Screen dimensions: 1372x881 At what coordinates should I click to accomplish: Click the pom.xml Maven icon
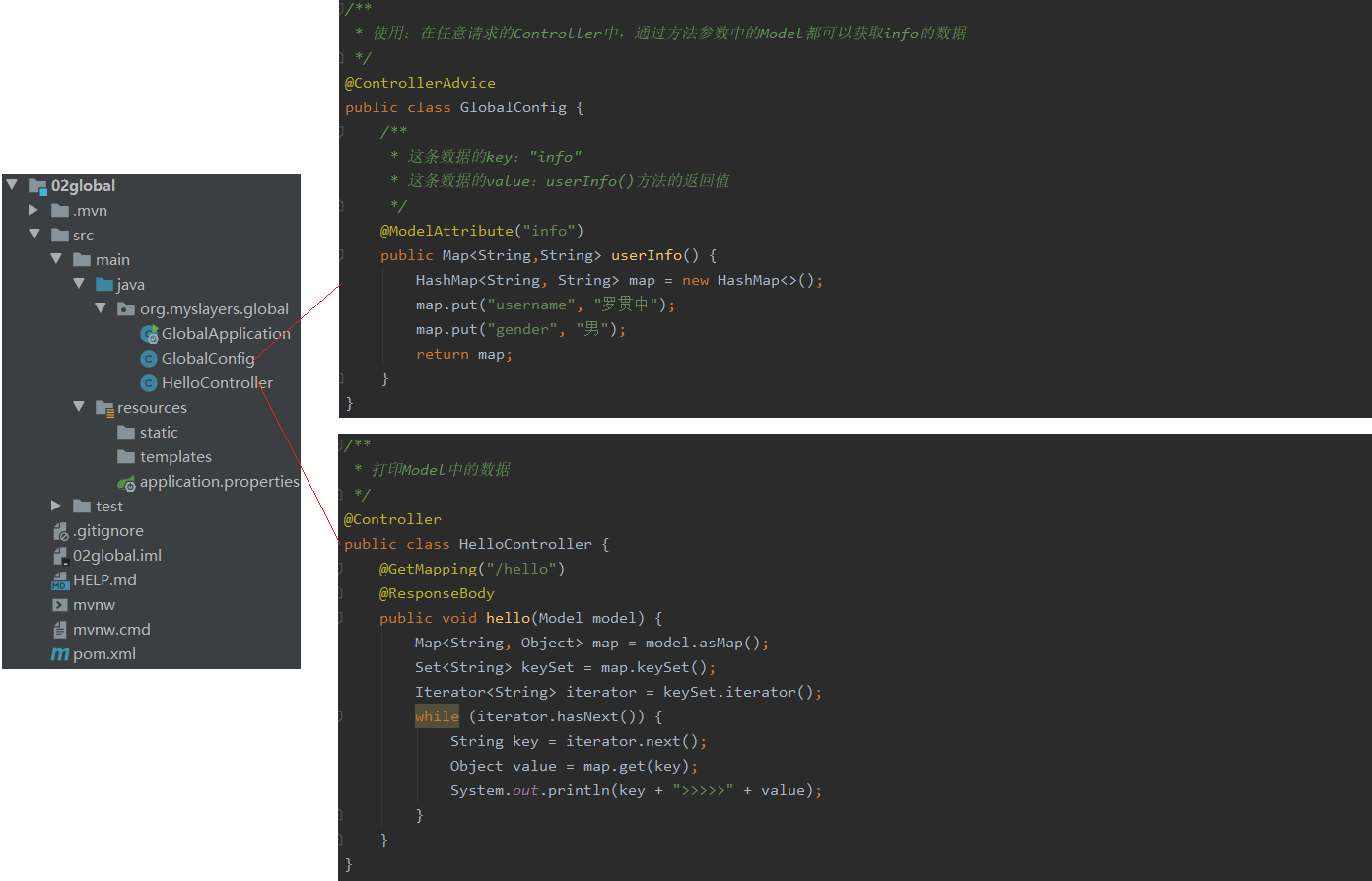click(x=60, y=654)
